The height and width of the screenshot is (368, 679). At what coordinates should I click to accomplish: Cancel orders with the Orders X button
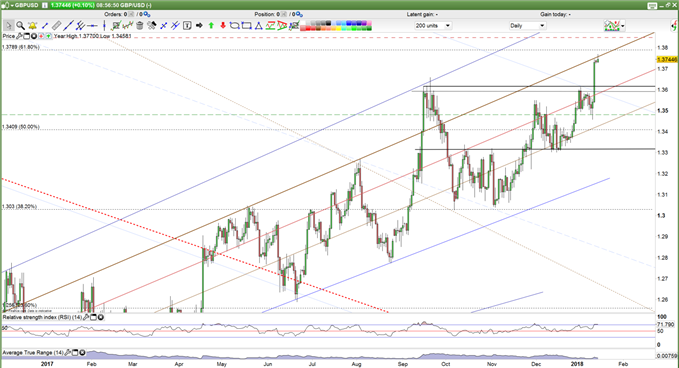click(x=132, y=14)
